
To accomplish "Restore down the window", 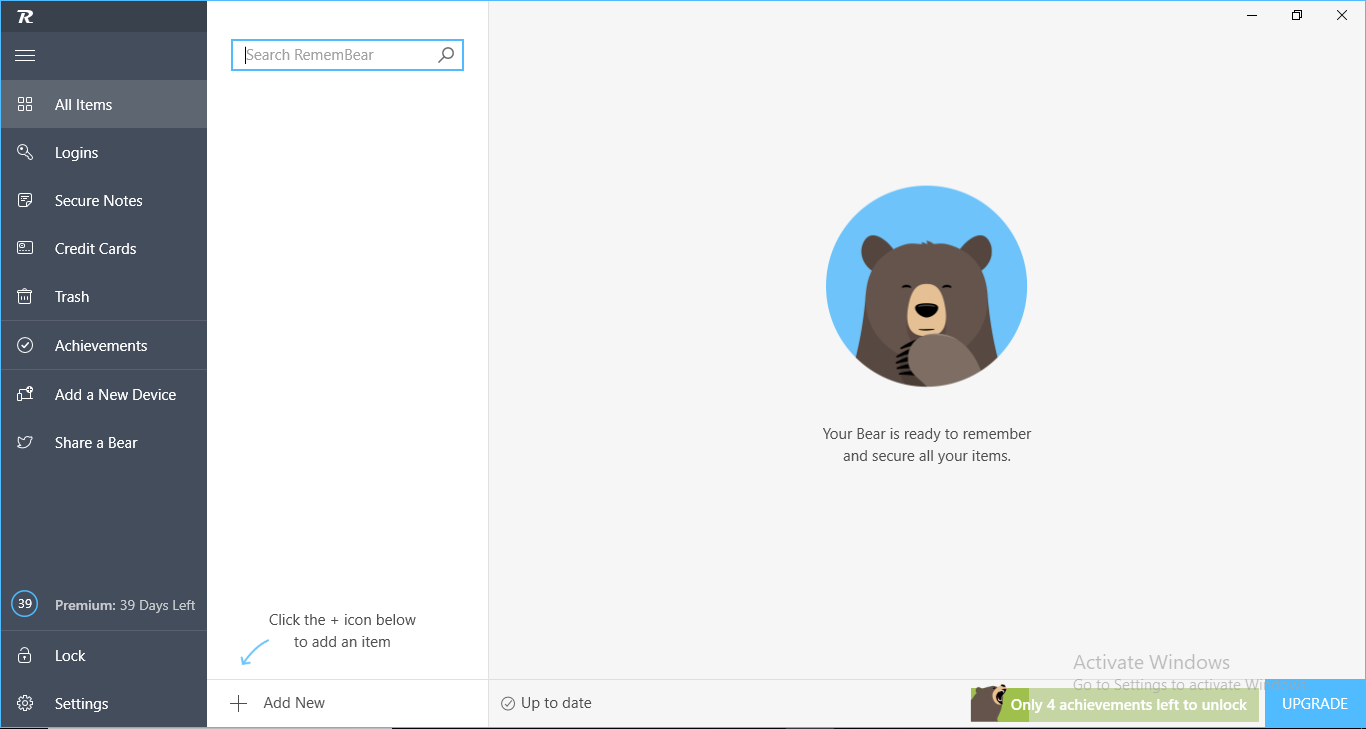I will click(1297, 15).
